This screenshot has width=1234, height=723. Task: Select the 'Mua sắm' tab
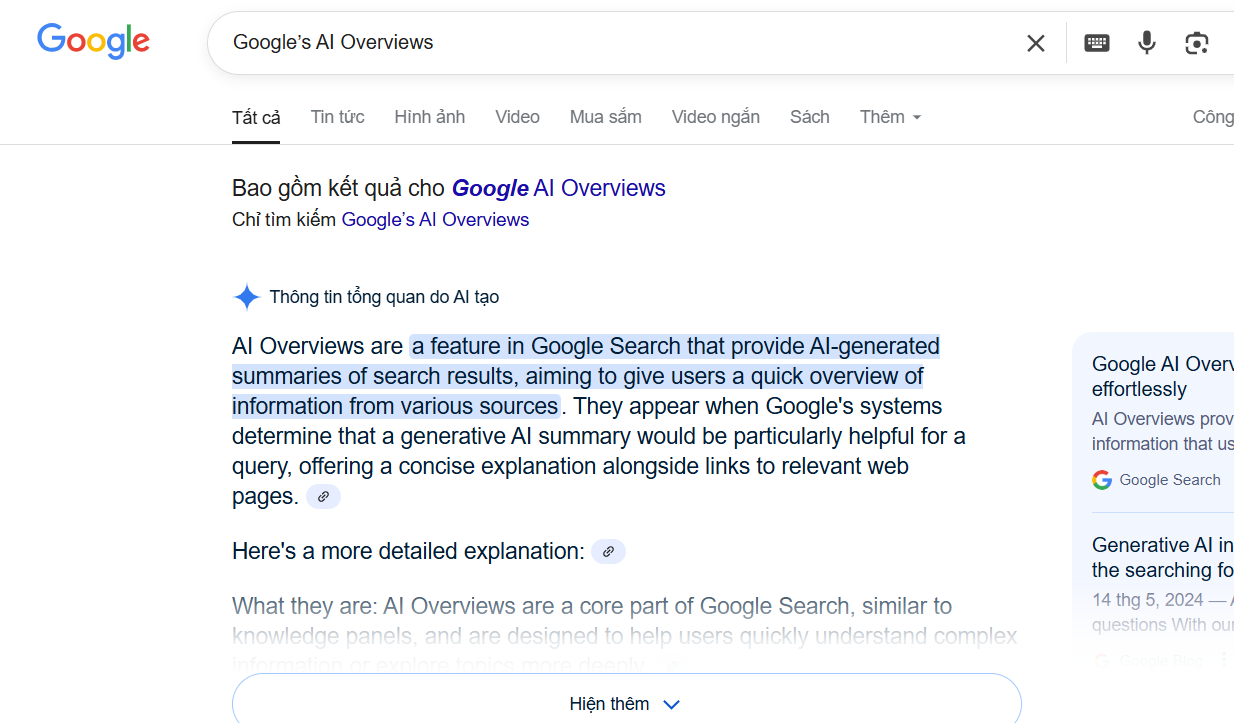click(x=606, y=117)
